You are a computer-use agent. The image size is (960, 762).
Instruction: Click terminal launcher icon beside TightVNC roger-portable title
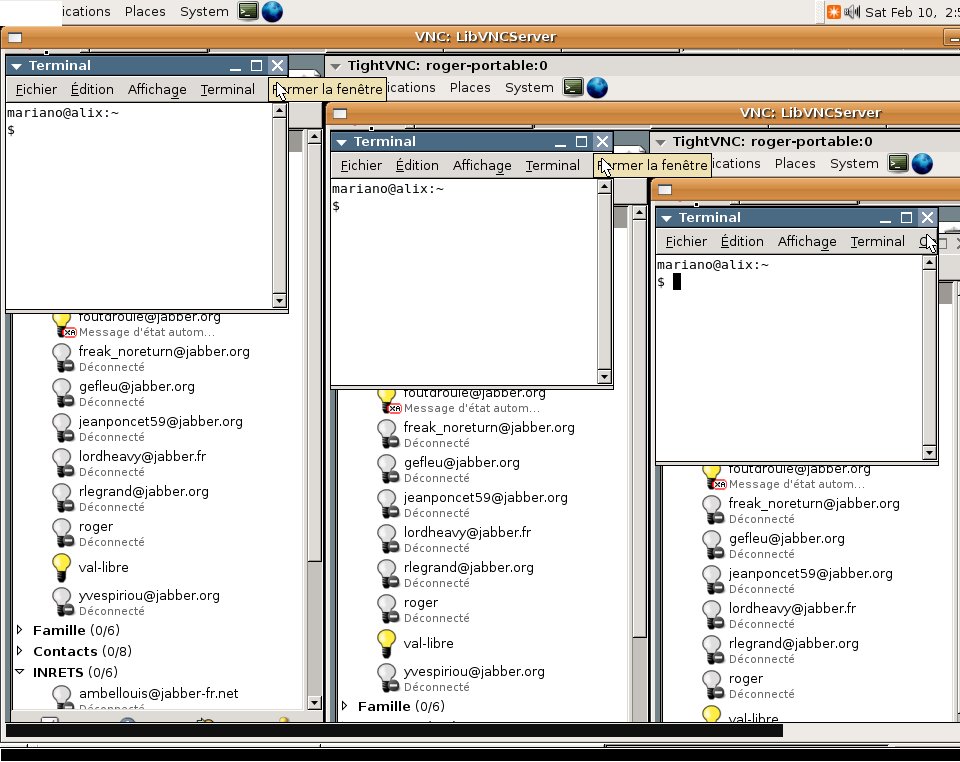click(573, 88)
